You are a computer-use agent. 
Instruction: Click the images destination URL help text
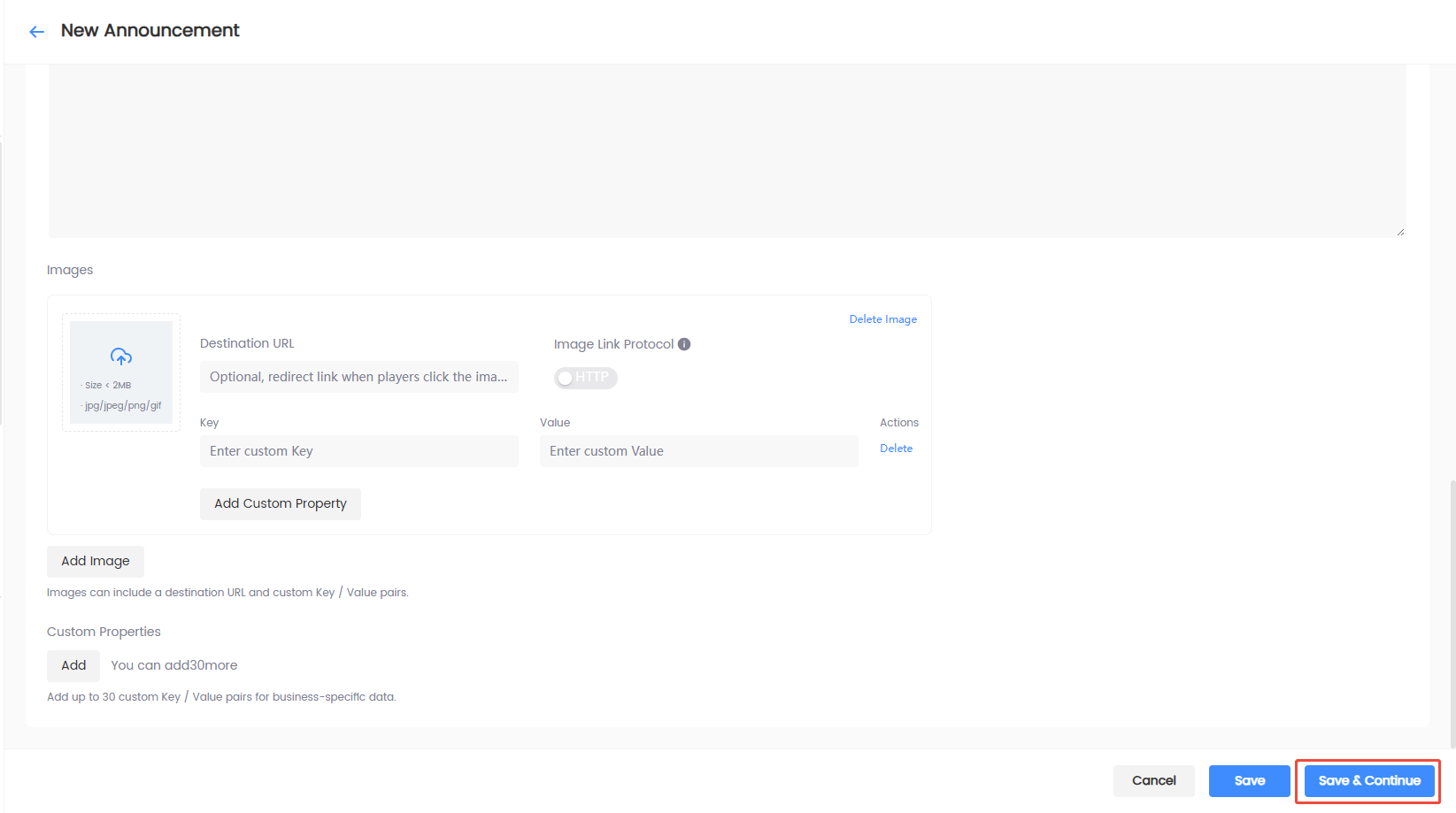click(x=227, y=593)
